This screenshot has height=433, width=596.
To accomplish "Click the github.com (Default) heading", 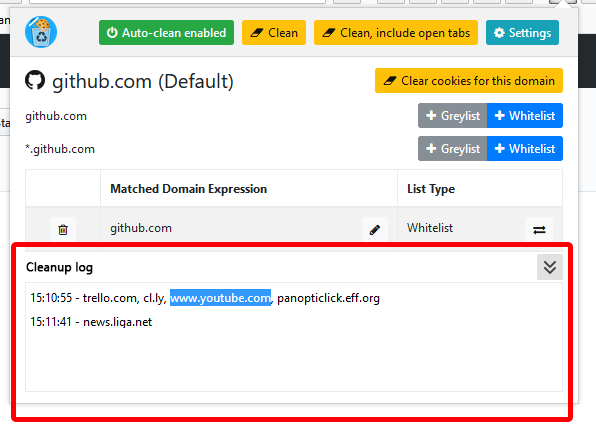I will 143,81.
